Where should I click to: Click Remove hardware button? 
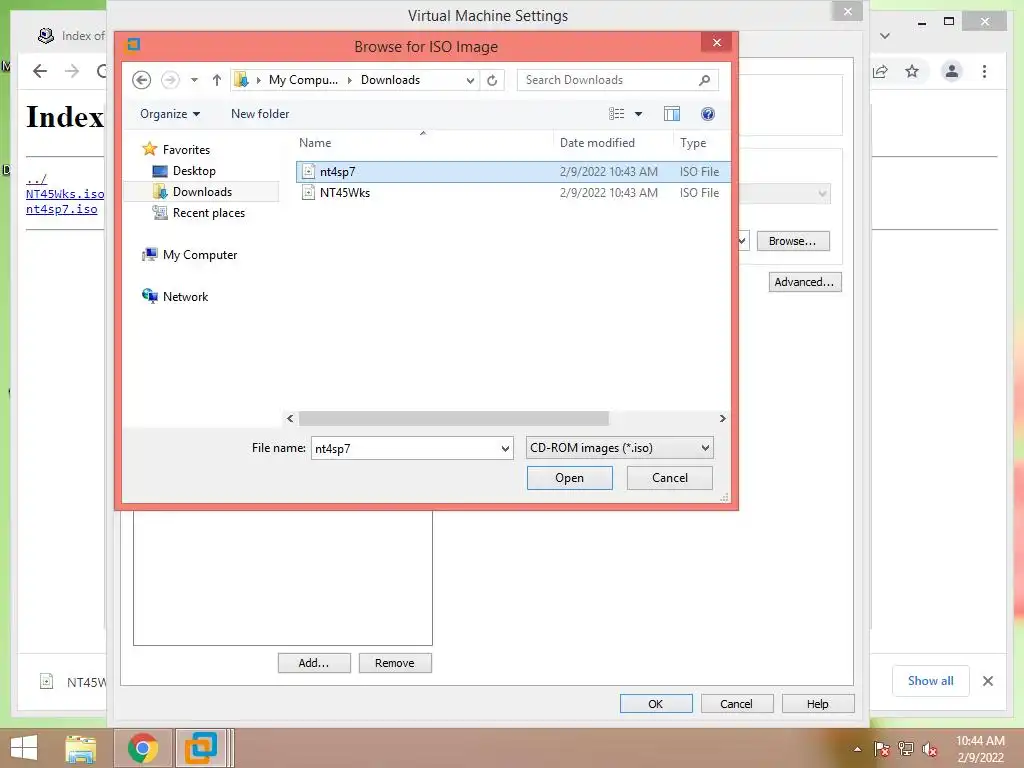coord(394,663)
